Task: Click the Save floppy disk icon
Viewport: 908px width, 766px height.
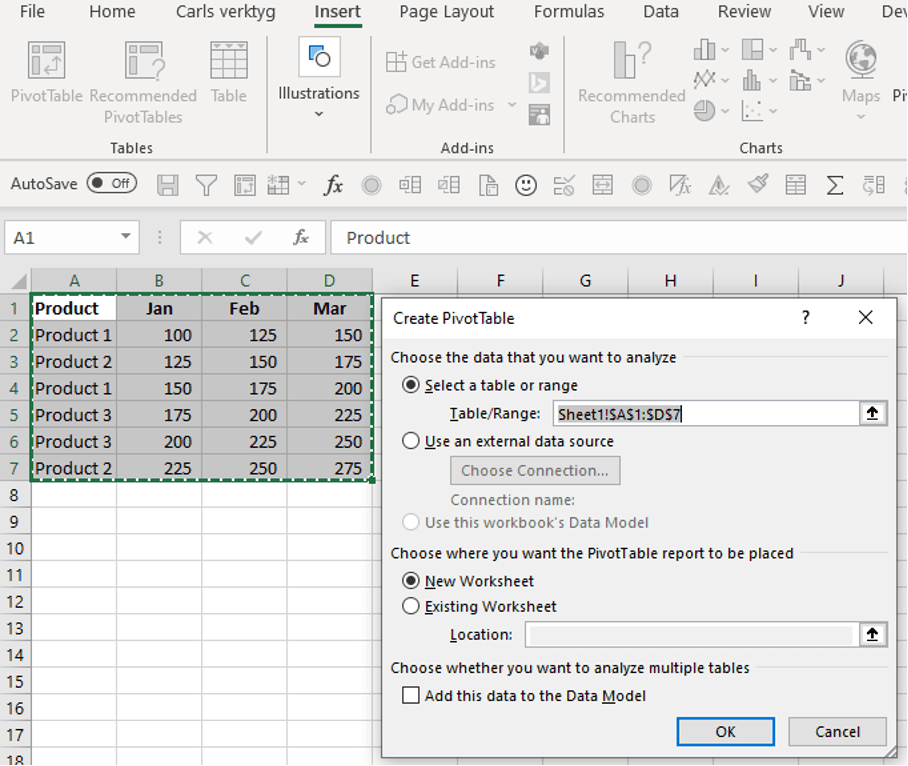Action: tap(167, 185)
